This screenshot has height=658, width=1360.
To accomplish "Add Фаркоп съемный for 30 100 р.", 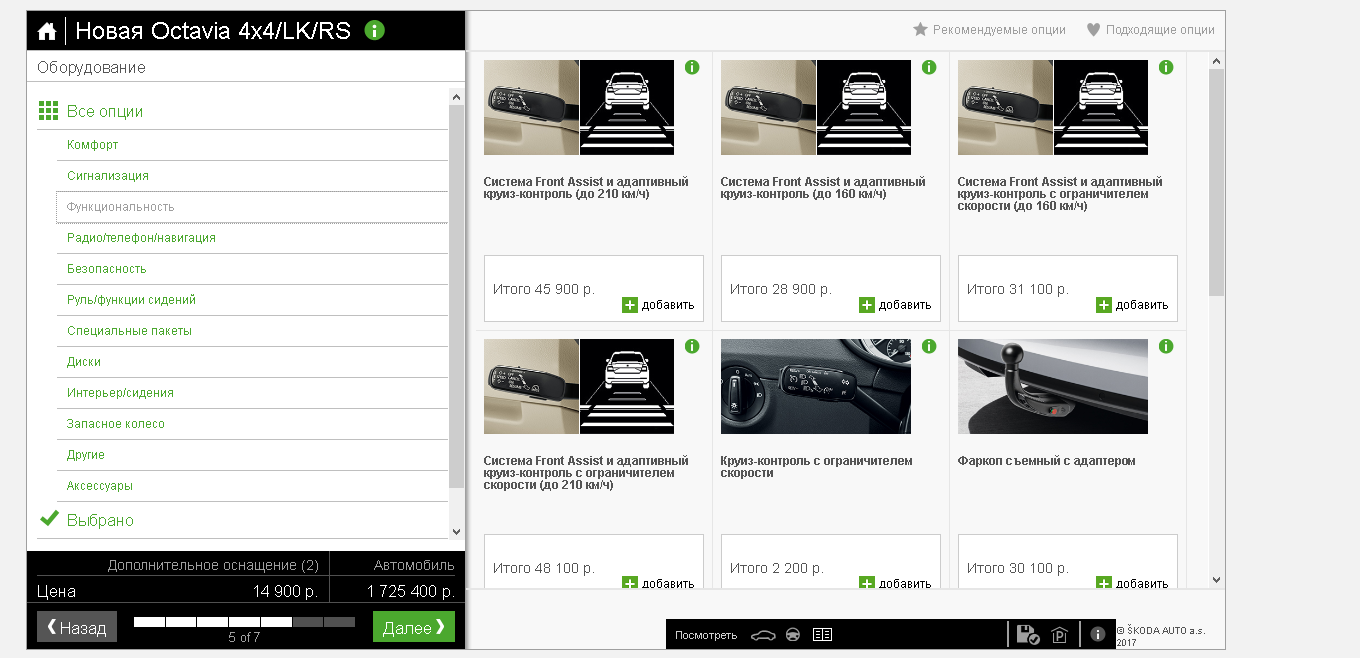I will (x=1132, y=583).
